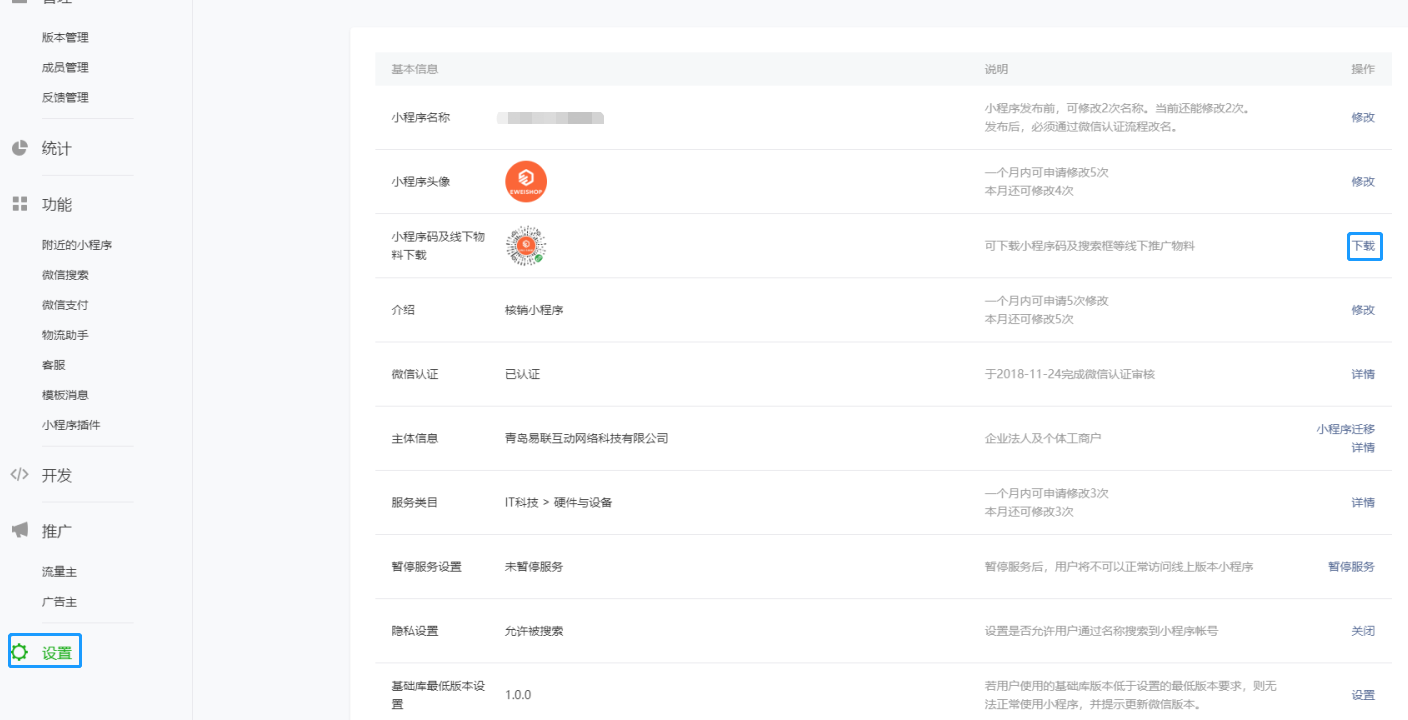
Task: Go to 微信支付 page
Action: [65, 305]
